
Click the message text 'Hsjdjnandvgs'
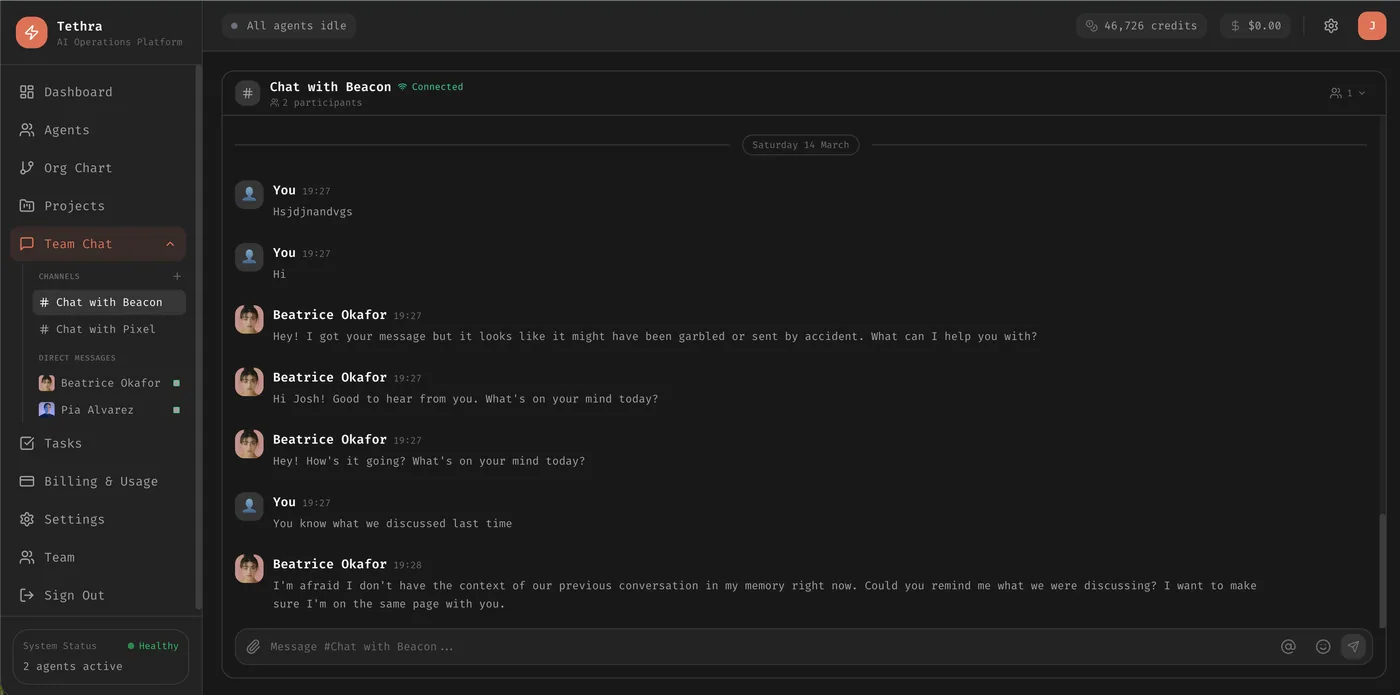pyautogui.click(x=313, y=212)
